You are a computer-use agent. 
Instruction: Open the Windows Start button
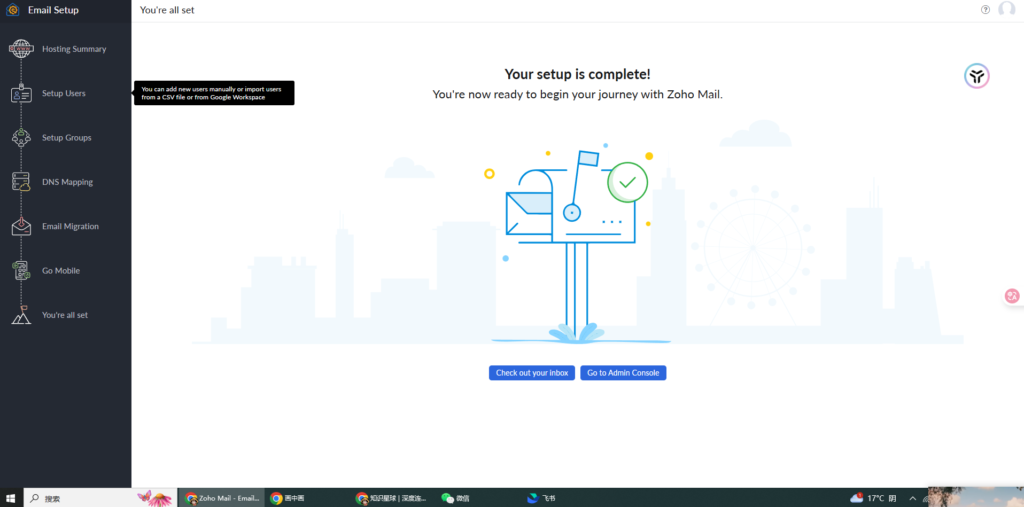click(x=12, y=498)
